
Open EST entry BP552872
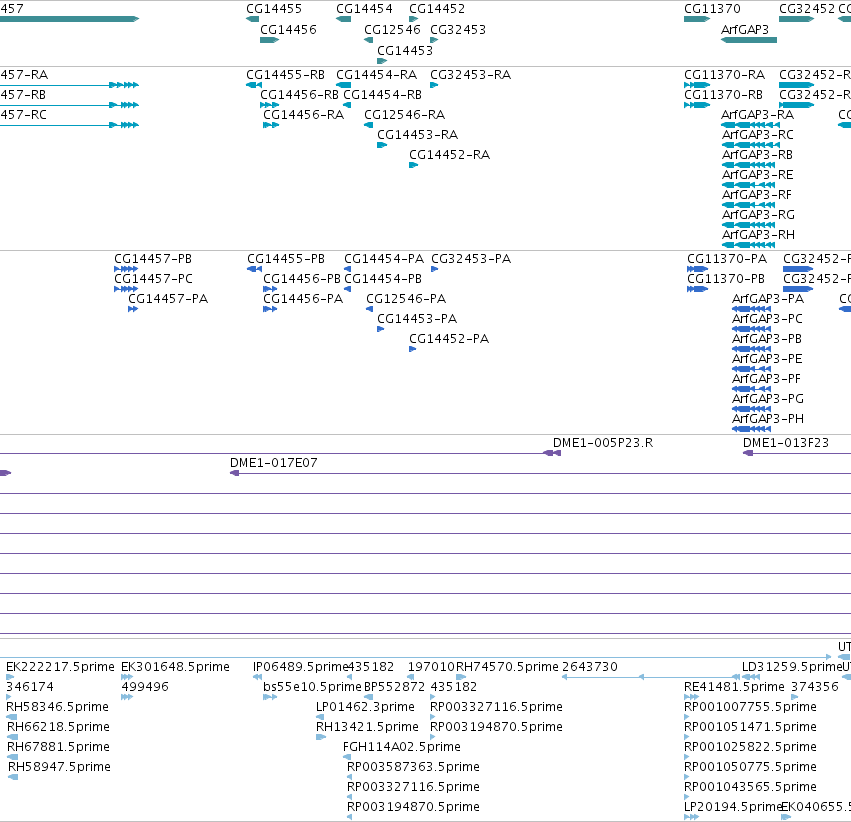pyautogui.click(x=395, y=687)
